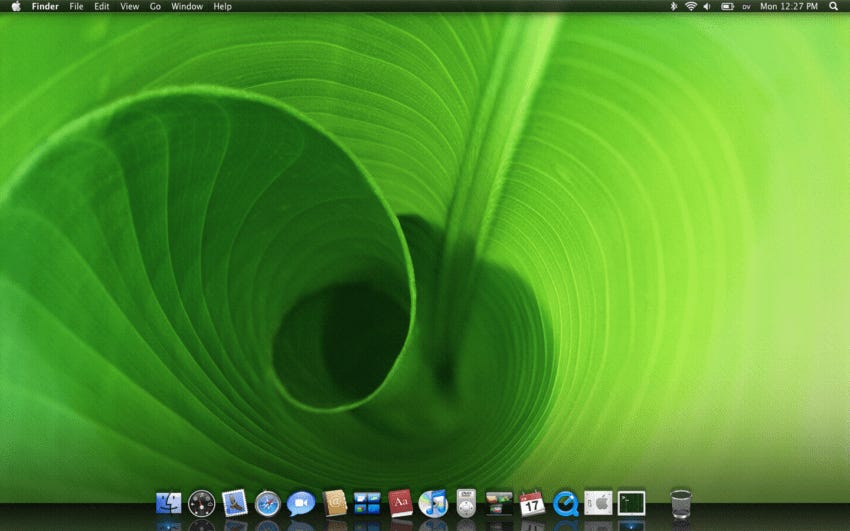The image size is (850, 531).
Task: Open the Wi-Fi status menu
Action: tap(691, 7)
